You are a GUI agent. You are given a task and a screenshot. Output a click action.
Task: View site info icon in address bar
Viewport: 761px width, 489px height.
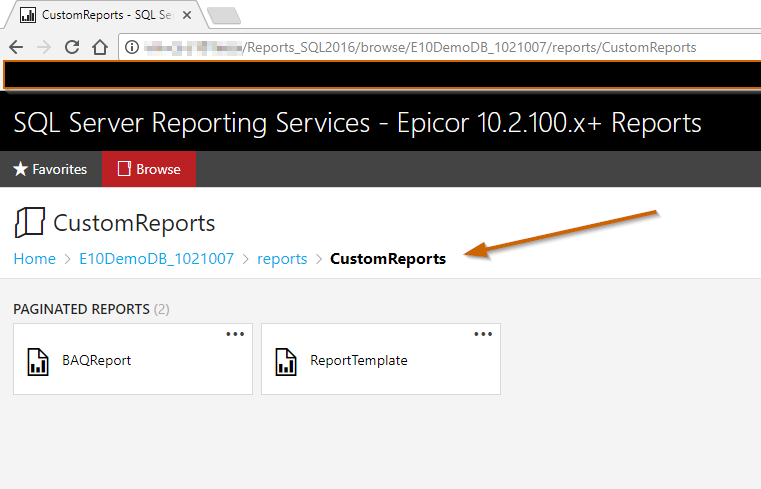pyautogui.click(x=132, y=47)
